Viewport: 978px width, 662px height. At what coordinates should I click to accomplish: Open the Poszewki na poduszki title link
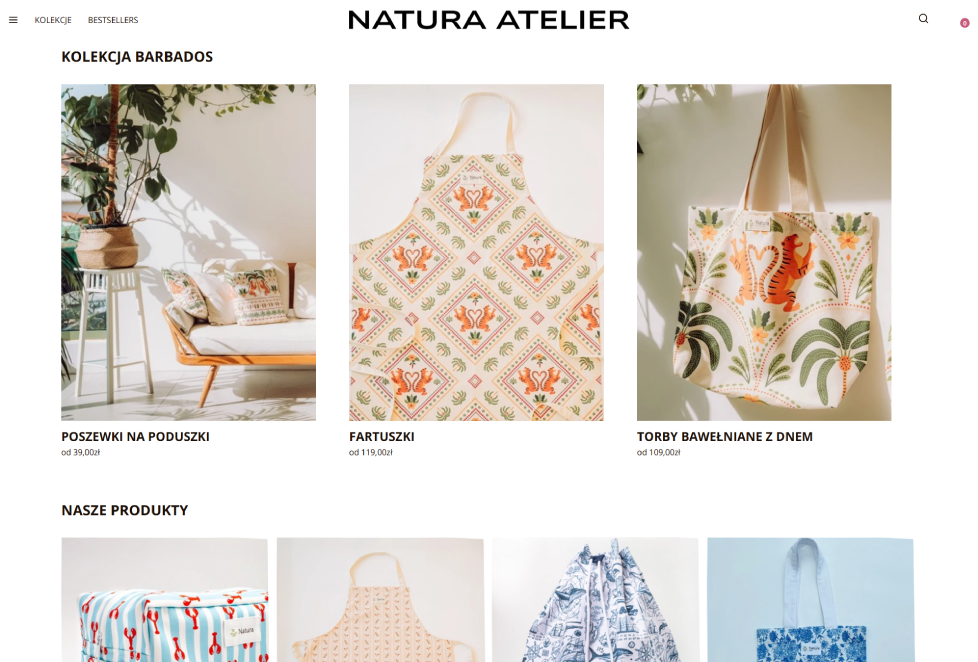click(135, 437)
